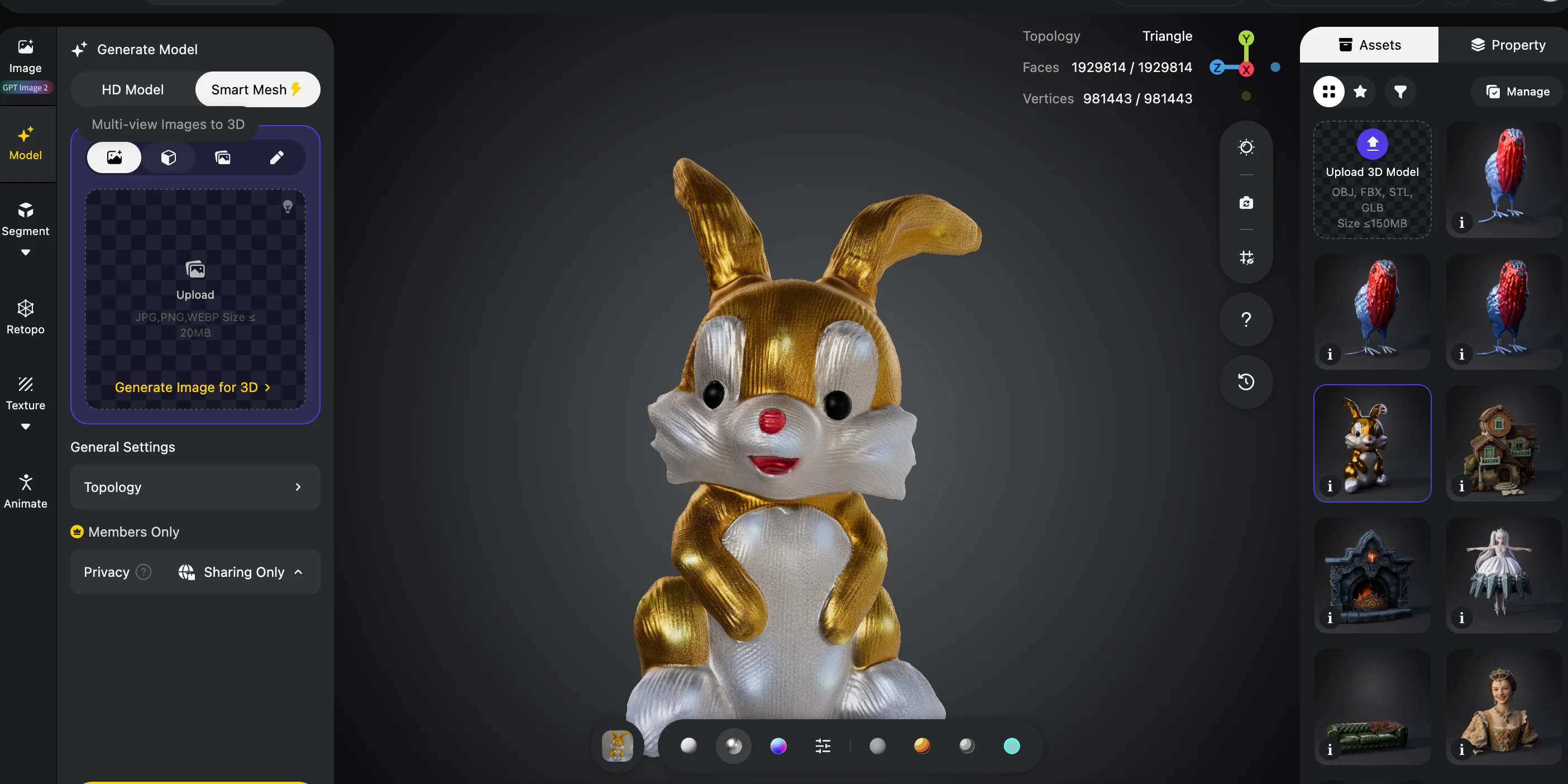Image resolution: width=1568 pixels, height=784 pixels.
Task: Open the first red-blue bird asset thumbnail
Action: 1504,180
